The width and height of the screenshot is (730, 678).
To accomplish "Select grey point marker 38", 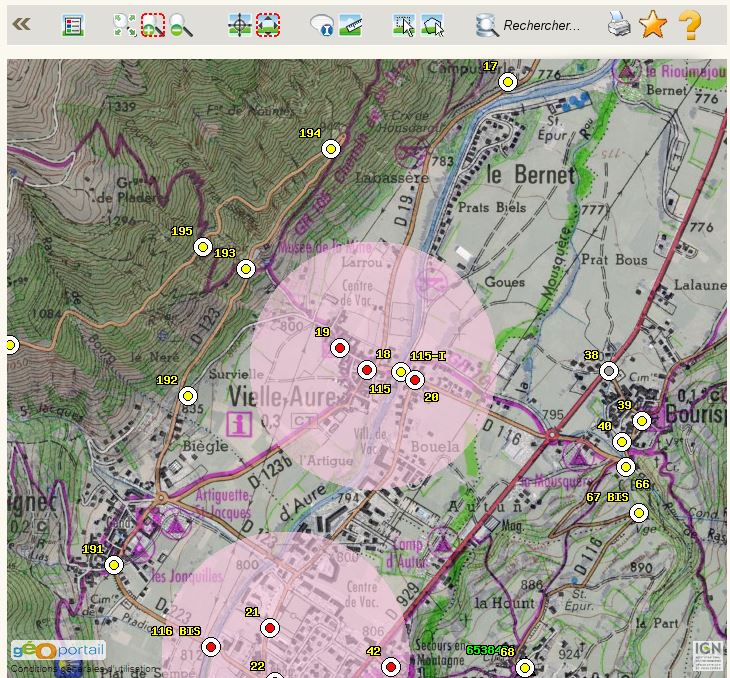I will click(609, 371).
